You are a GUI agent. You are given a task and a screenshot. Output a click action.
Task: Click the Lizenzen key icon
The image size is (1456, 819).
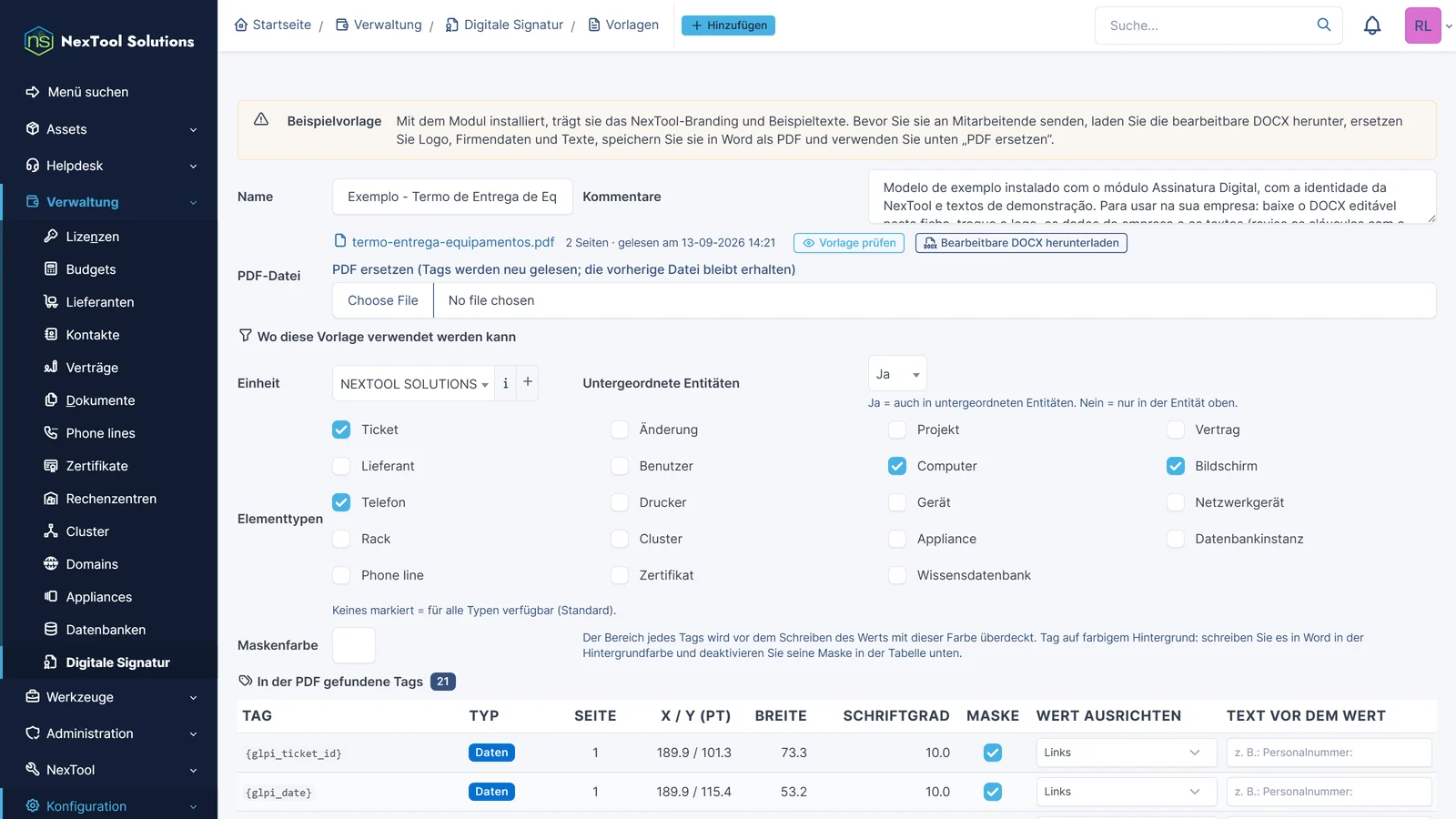pos(51,237)
